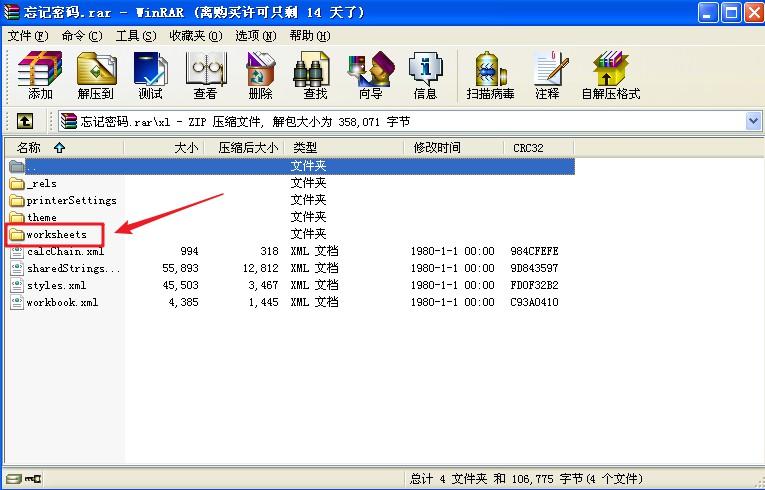Viewport: 765px width, 490px height.
Task: Click the 扫描病毒 (Virus scan) icon
Action: click(x=490, y=75)
